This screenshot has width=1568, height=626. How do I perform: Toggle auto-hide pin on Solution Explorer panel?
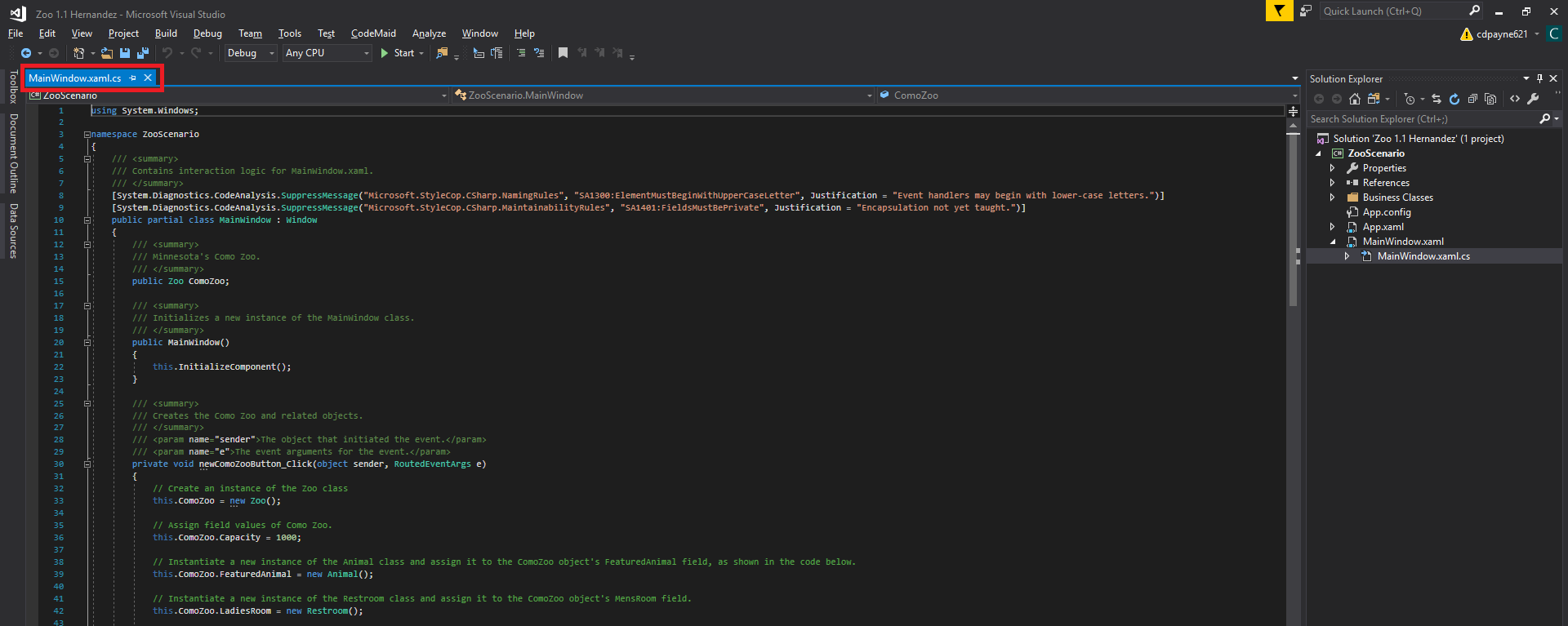click(1539, 78)
